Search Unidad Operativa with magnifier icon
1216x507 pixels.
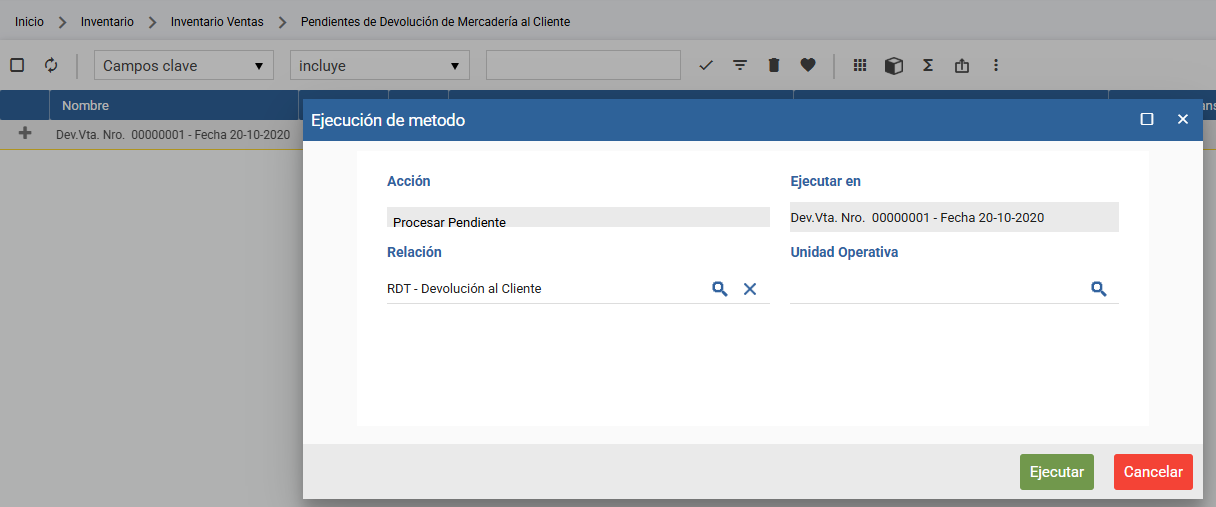pos(1098,289)
